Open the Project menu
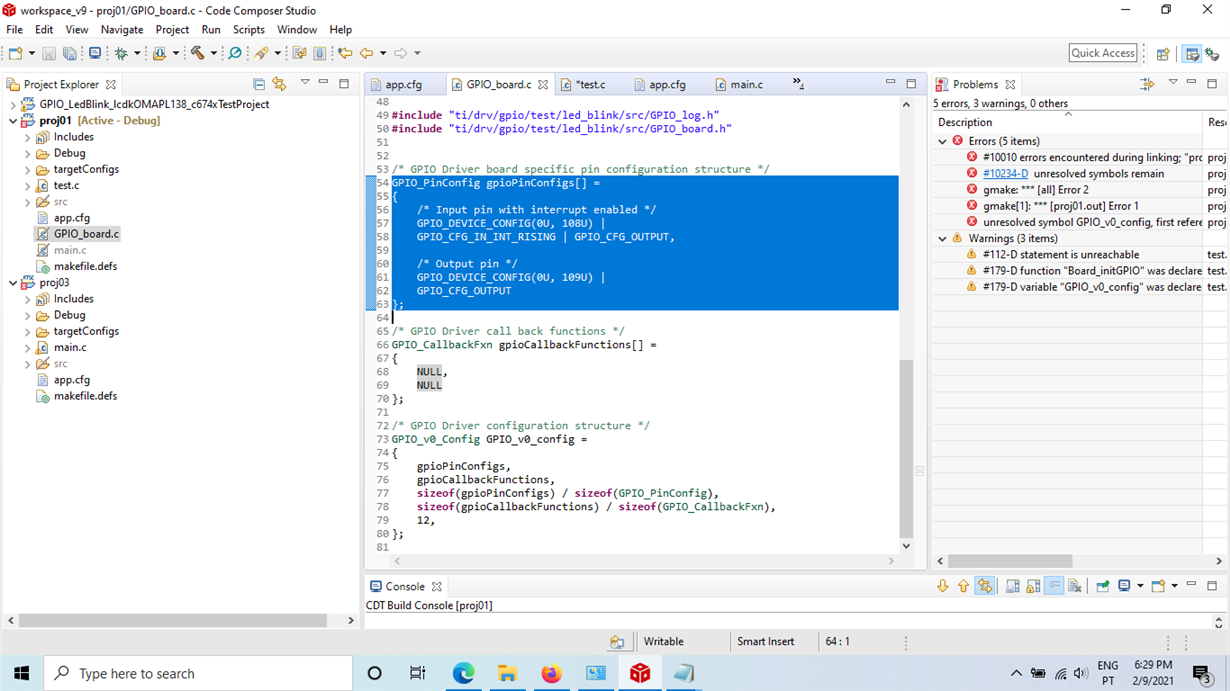The width and height of the screenshot is (1230, 691). 172,30
